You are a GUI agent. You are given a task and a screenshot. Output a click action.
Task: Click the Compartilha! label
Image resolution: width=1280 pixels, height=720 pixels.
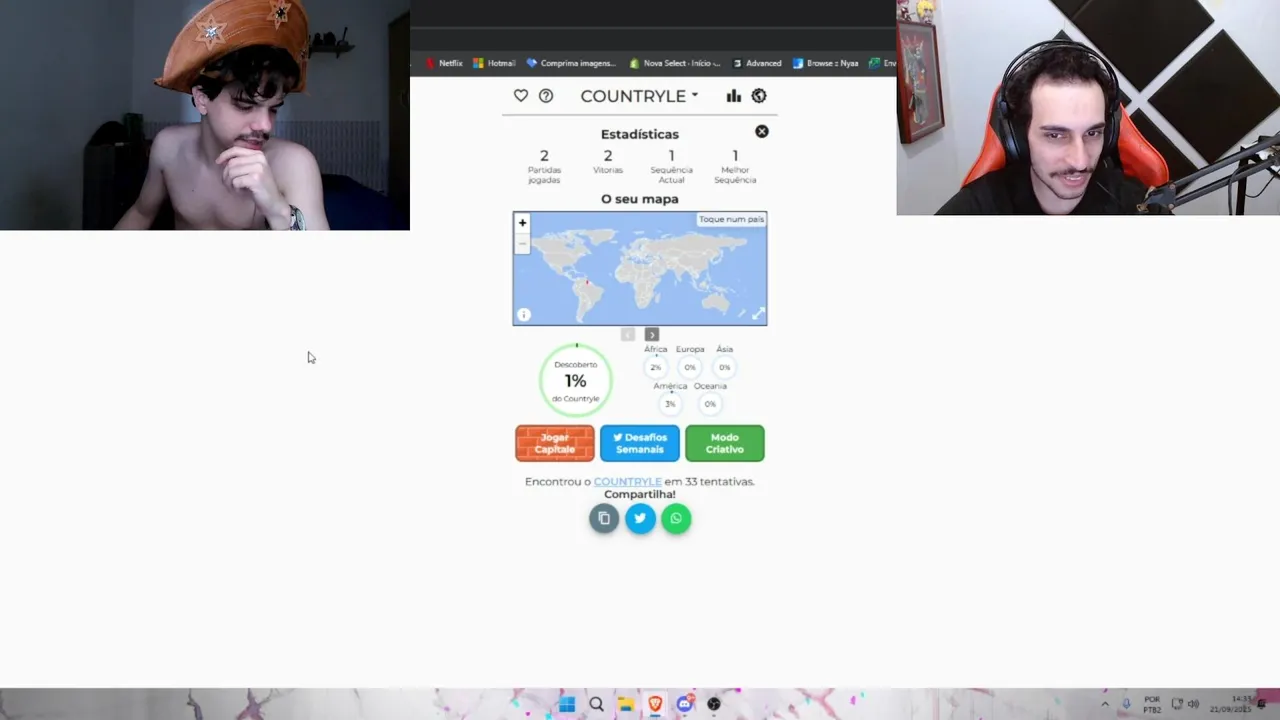(640, 494)
